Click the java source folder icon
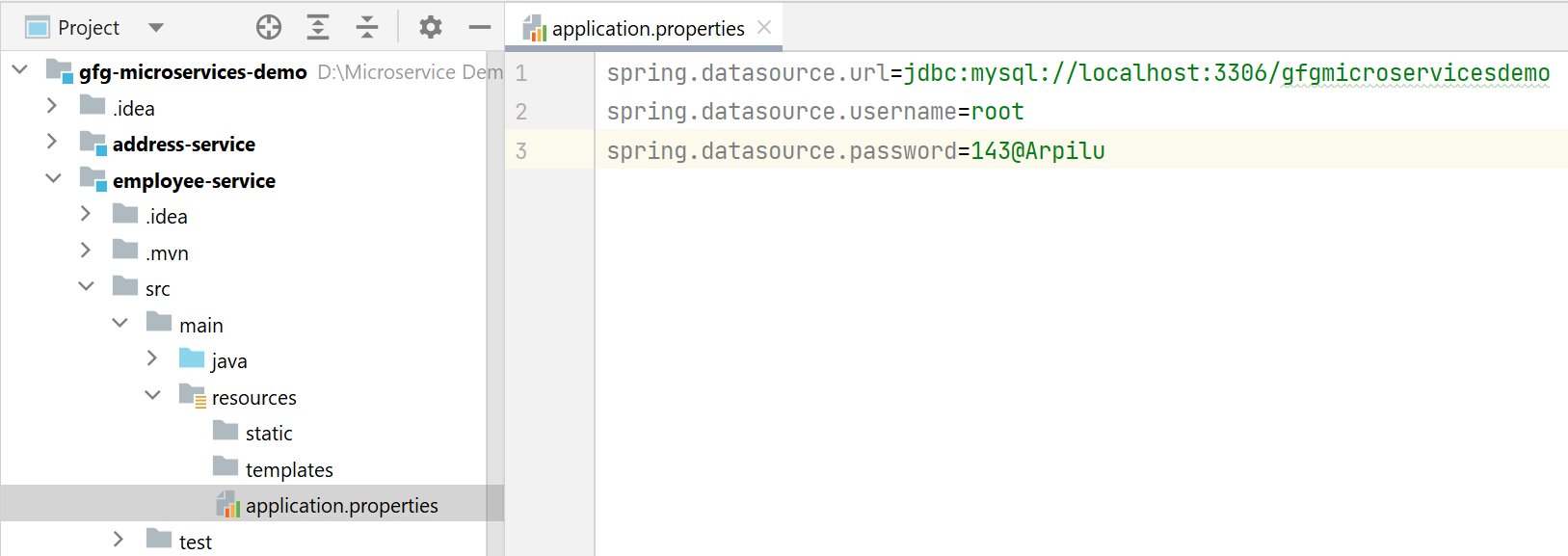Screen dimensions: 1568x556 [x=192, y=359]
